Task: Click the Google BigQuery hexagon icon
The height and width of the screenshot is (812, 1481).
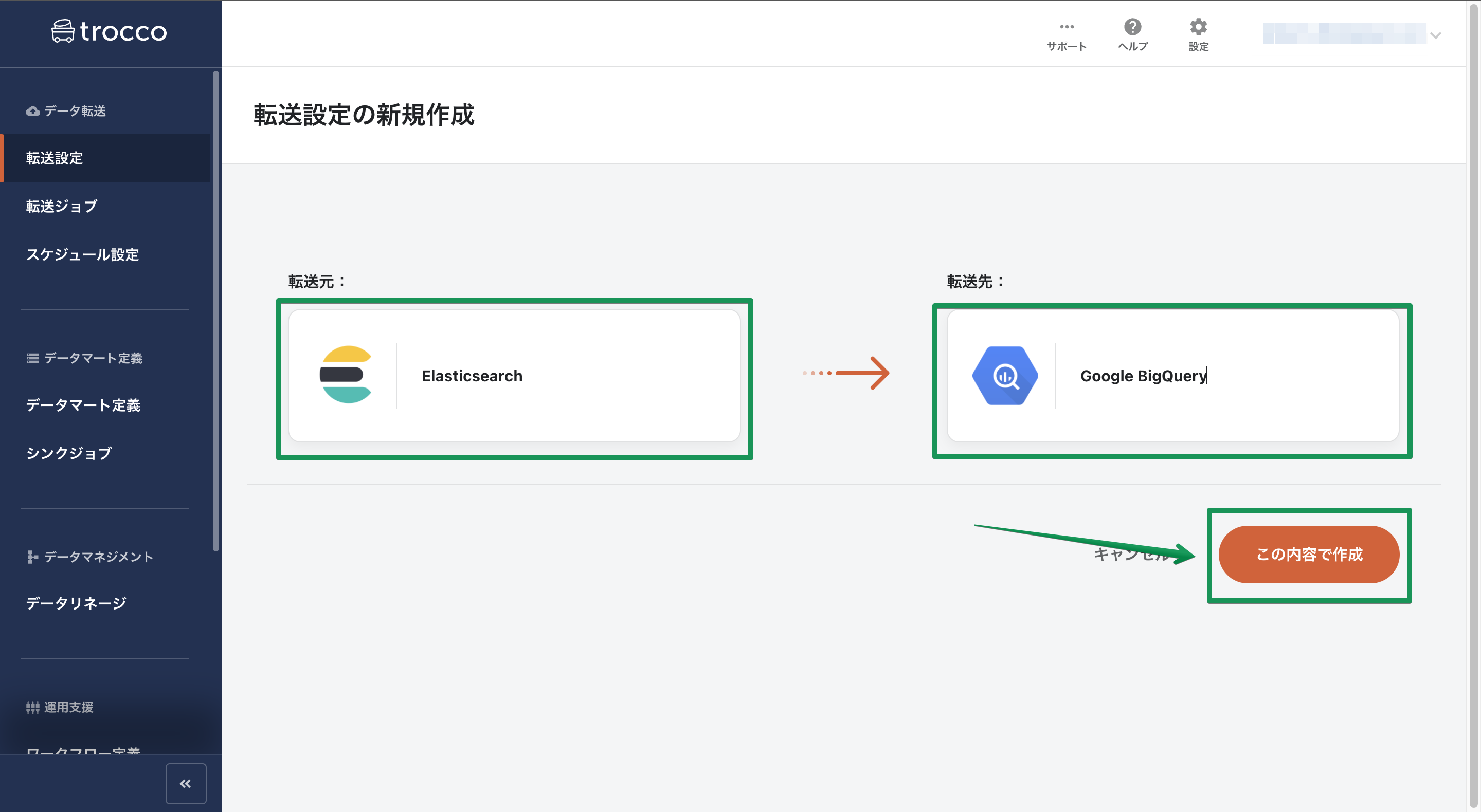Action: pyautogui.click(x=1004, y=375)
